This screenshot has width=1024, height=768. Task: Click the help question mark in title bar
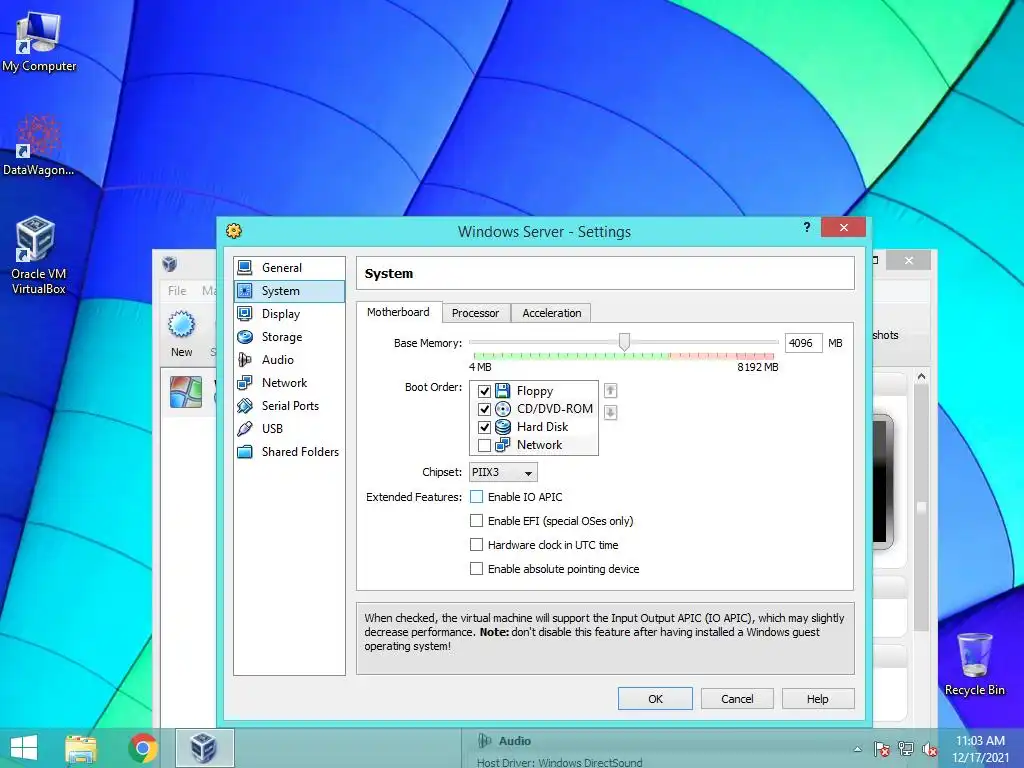click(x=807, y=227)
